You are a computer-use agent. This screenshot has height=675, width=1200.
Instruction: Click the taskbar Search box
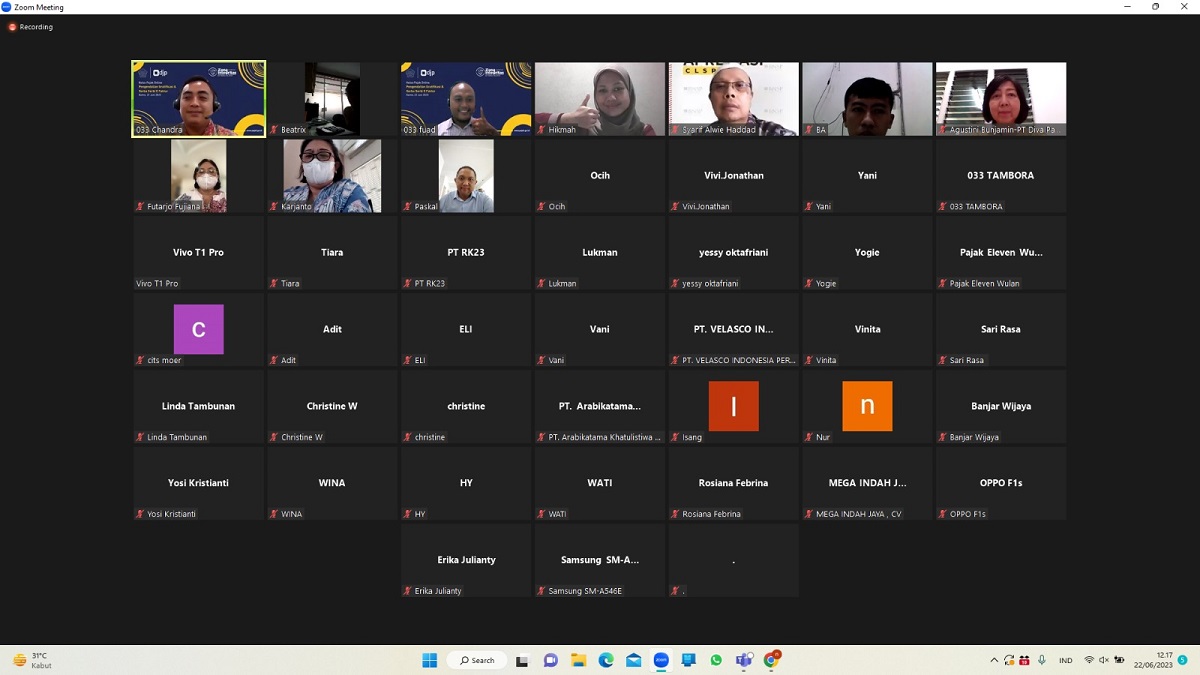(x=478, y=660)
